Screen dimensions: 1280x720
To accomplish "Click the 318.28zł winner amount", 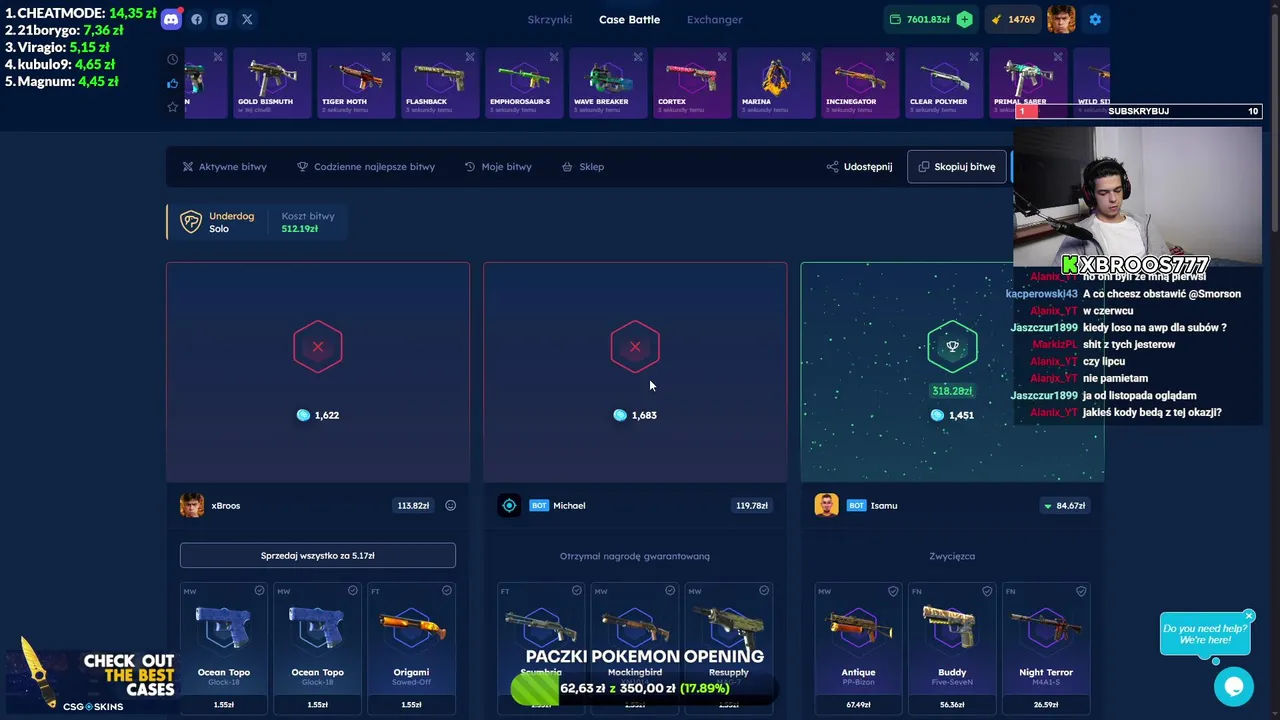I will [x=952, y=391].
